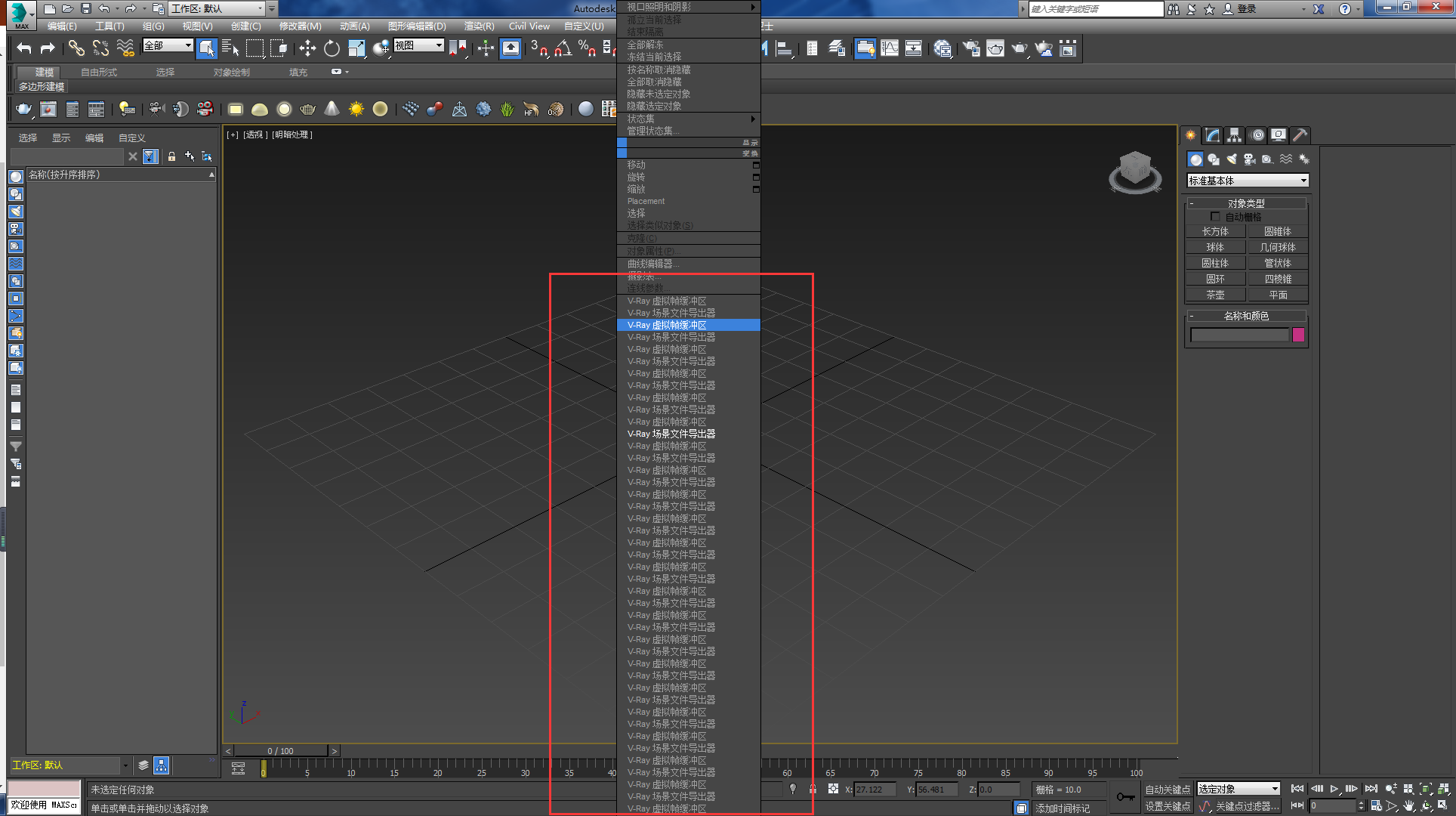Expand the 状态集 submenu in context menu
Viewport: 1456px width, 816px height.
tap(689, 119)
